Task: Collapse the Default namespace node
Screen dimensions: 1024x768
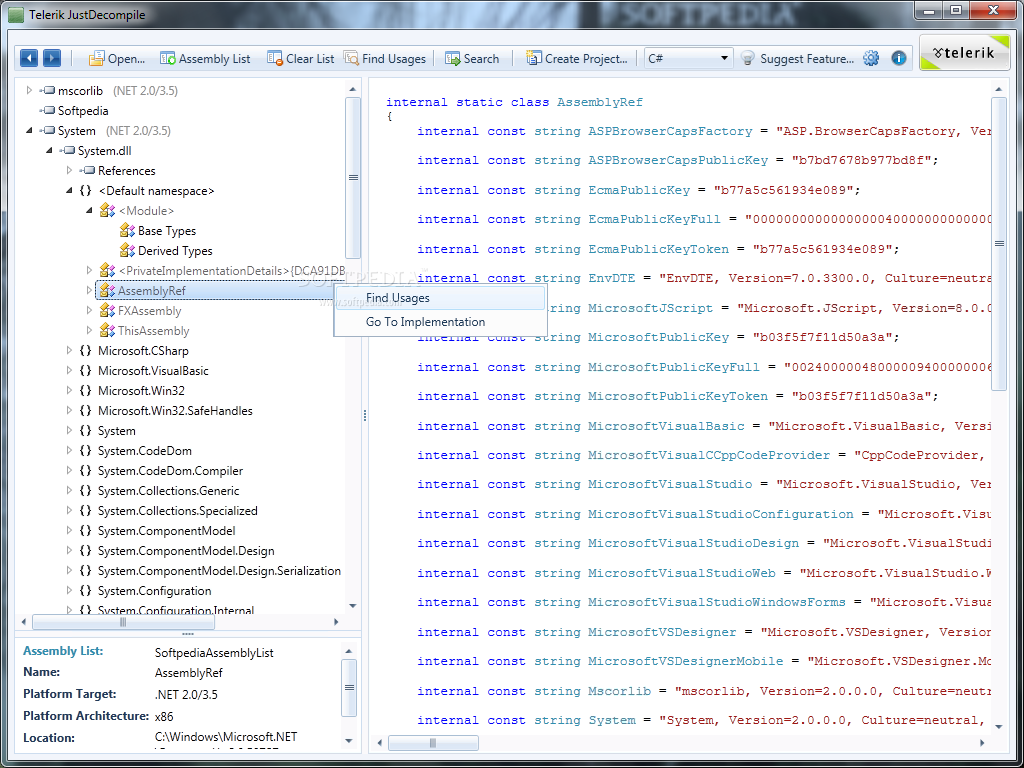Action: click(x=69, y=191)
